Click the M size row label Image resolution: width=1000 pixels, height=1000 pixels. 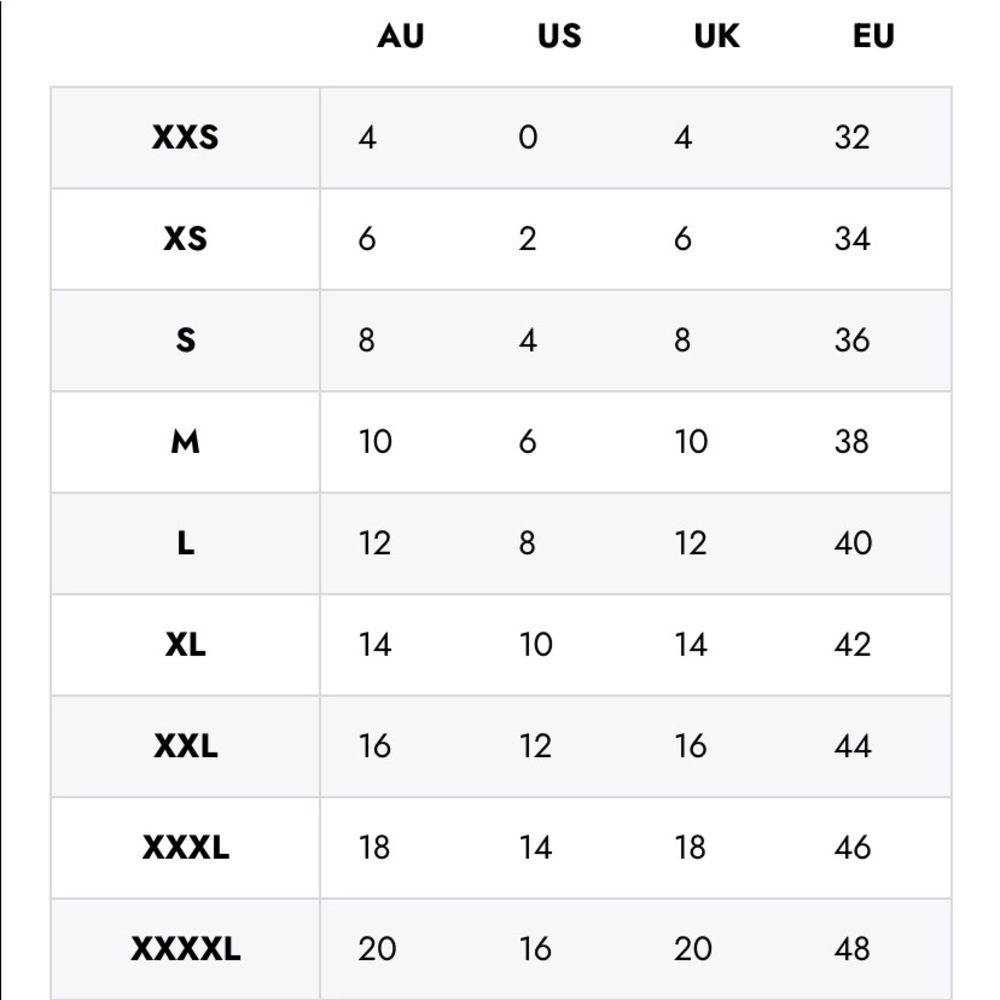click(185, 442)
